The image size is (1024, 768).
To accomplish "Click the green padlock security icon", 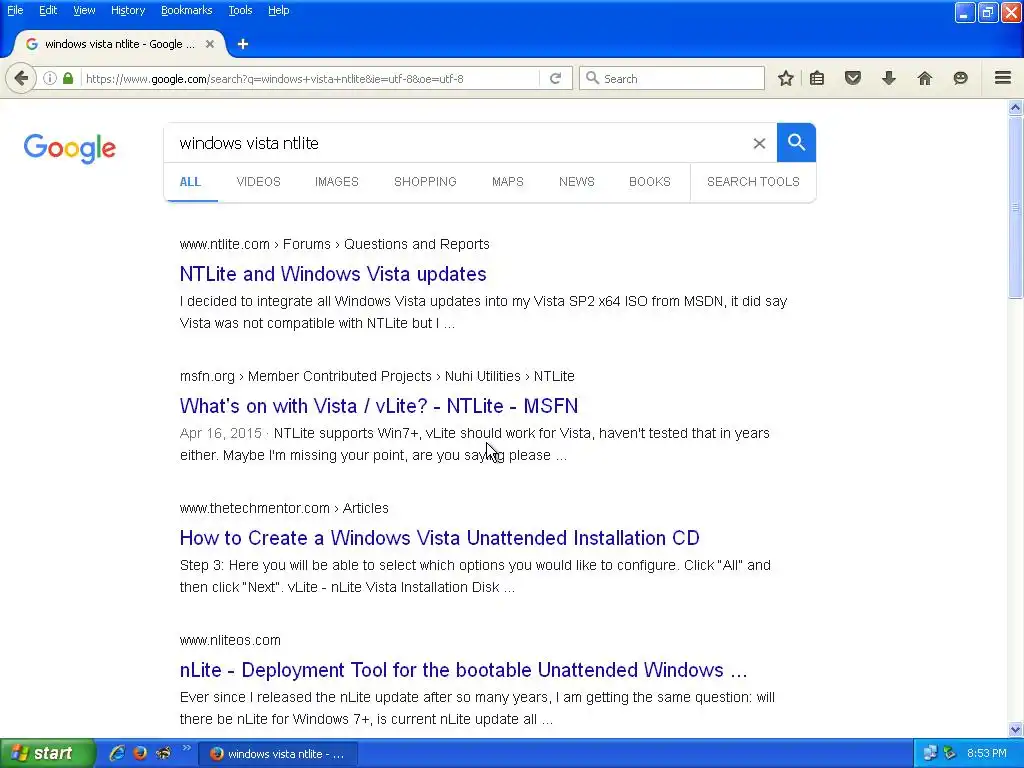I will (68, 78).
